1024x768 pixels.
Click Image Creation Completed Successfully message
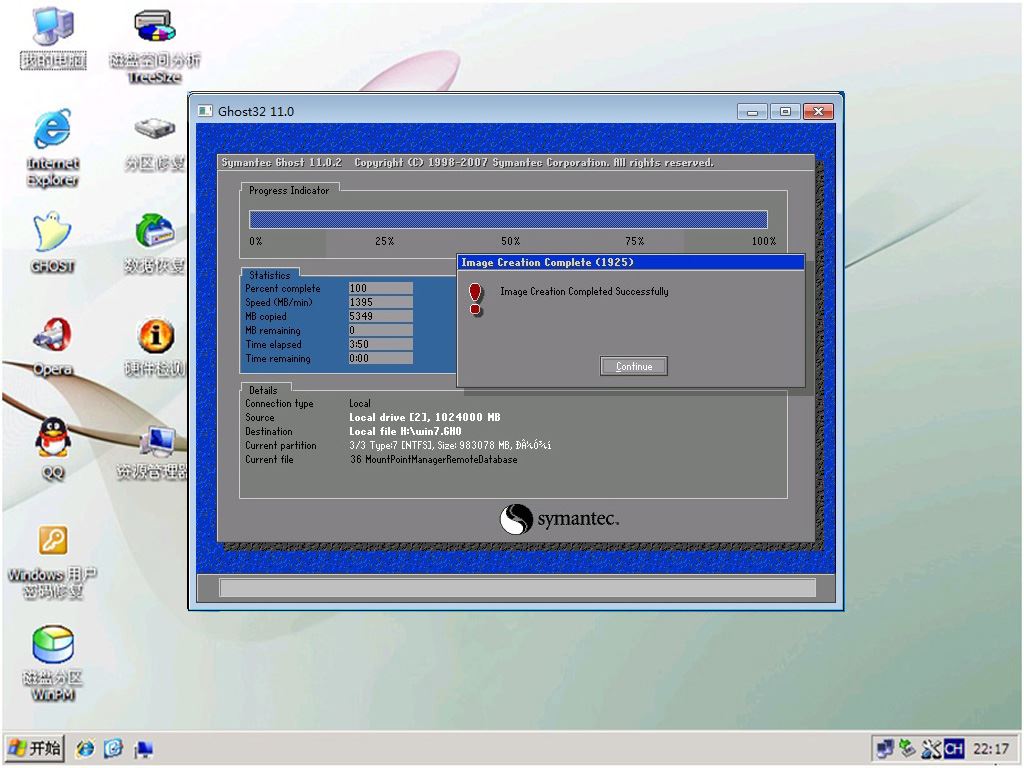[x=584, y=292]
